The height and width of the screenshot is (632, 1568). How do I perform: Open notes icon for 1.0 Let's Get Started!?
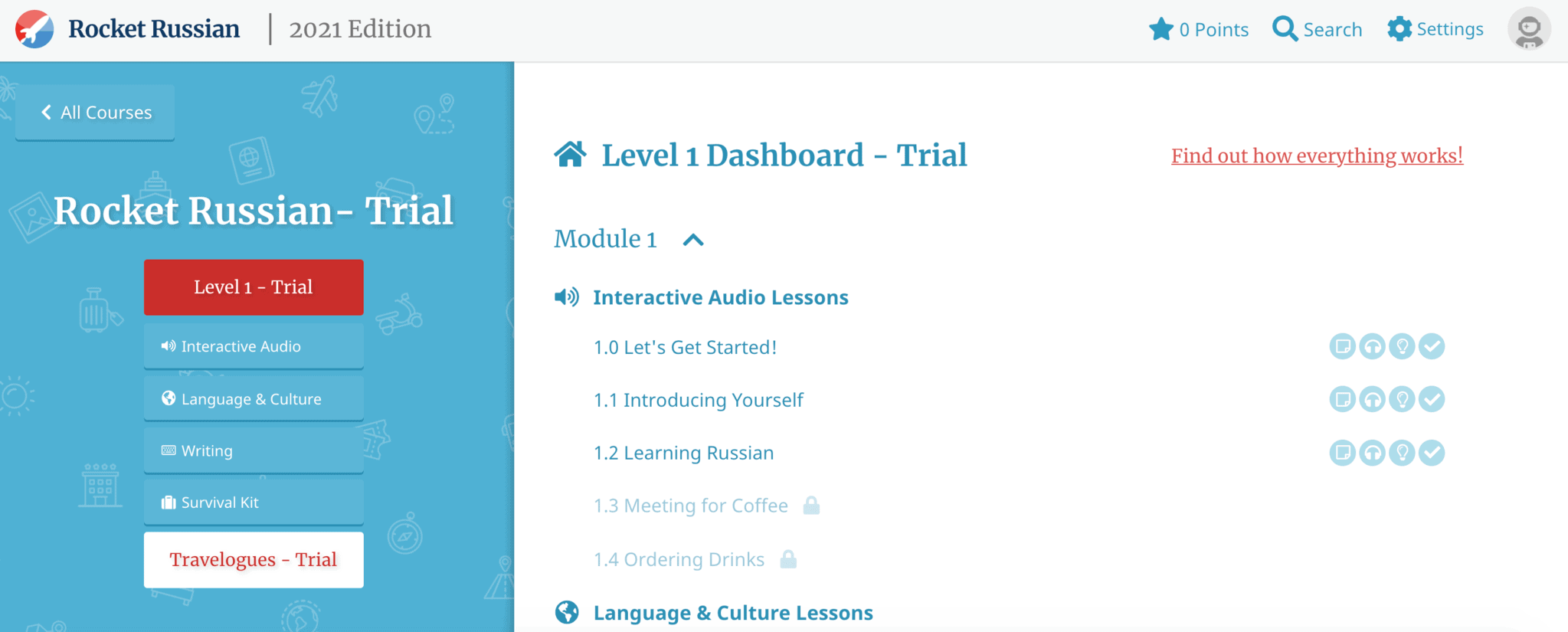pyautogui.click(x=1343, y=346)
